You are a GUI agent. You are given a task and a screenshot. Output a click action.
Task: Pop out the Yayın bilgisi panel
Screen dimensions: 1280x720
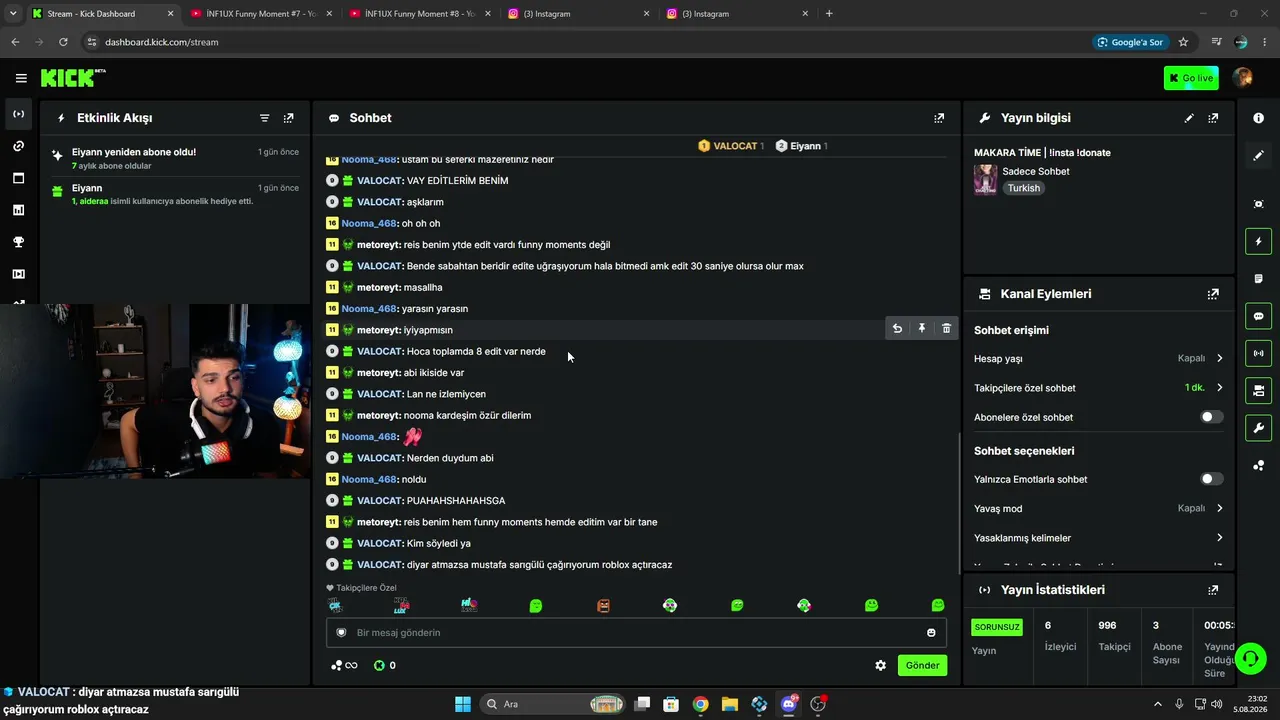(x=1213, y=118)
